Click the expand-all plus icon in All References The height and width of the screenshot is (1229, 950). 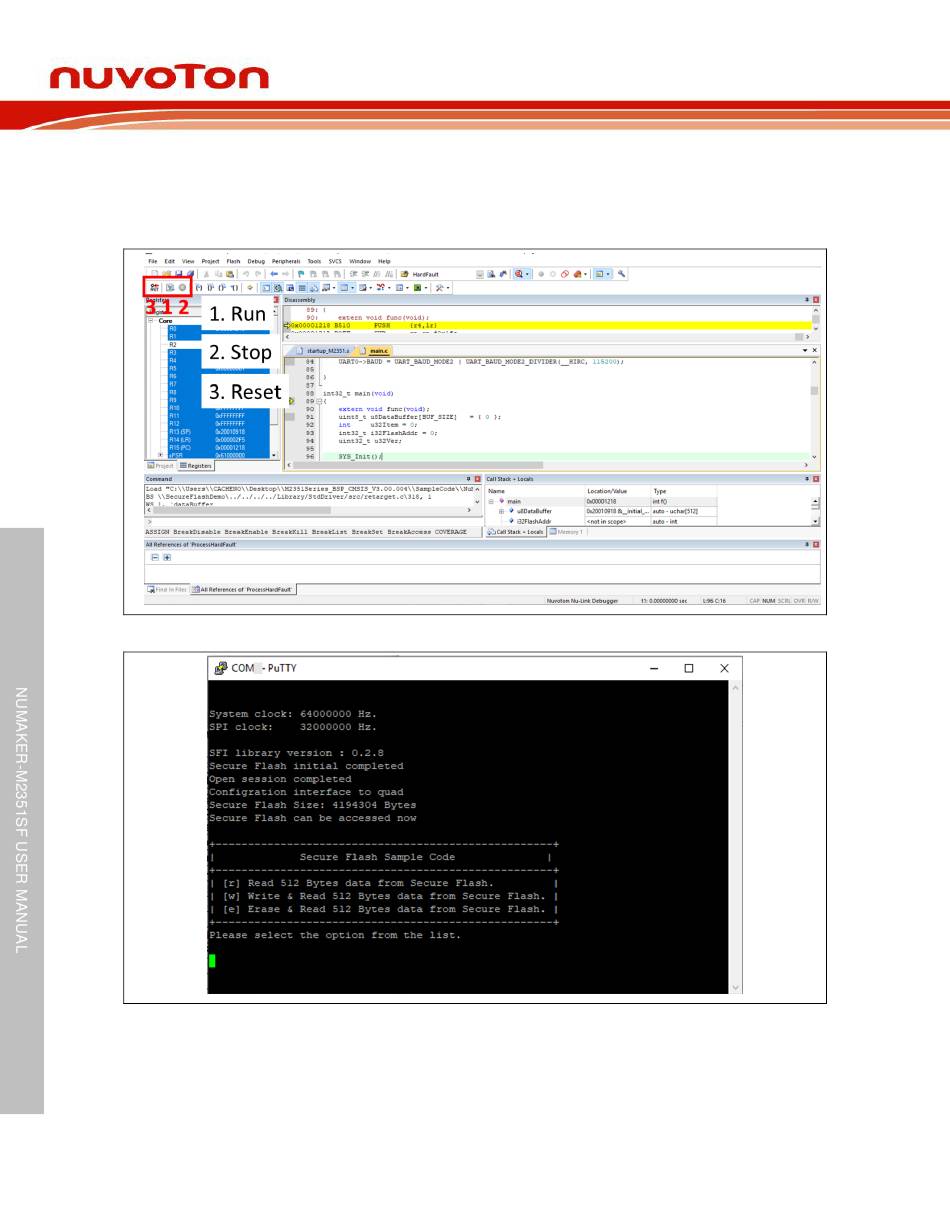[167, 557]
